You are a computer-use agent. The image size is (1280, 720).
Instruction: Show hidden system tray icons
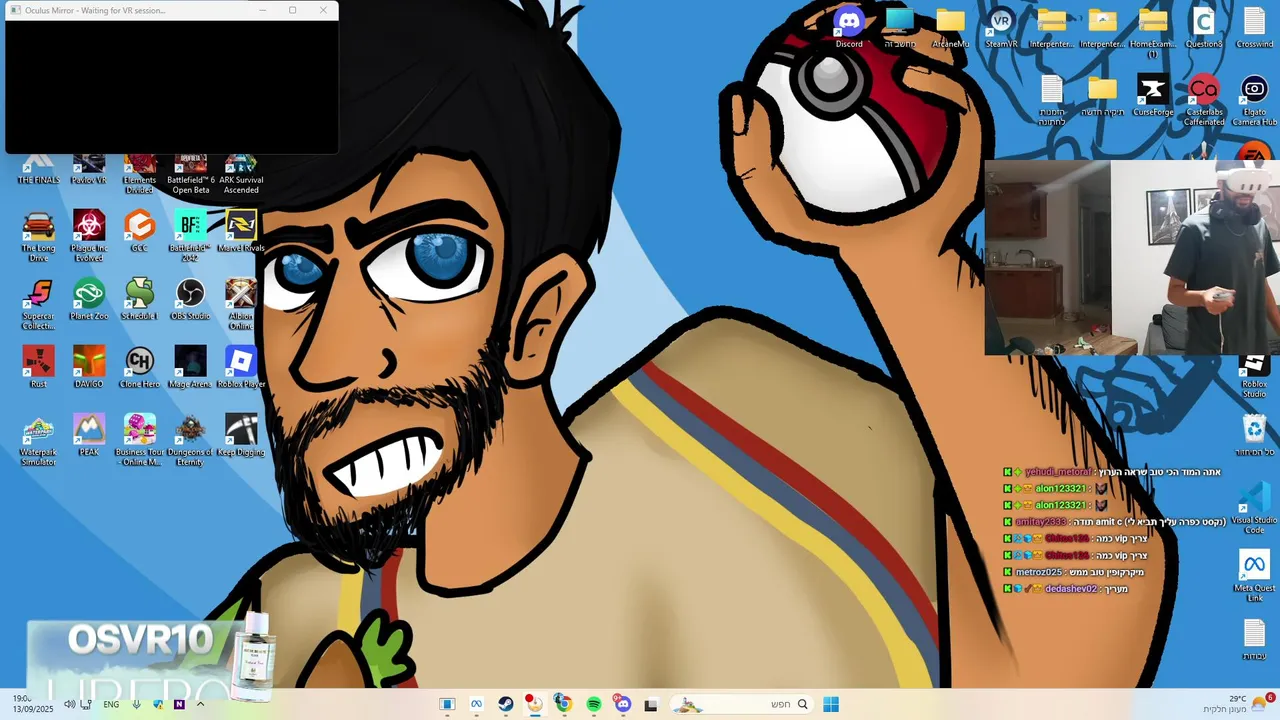click(200, 704)
